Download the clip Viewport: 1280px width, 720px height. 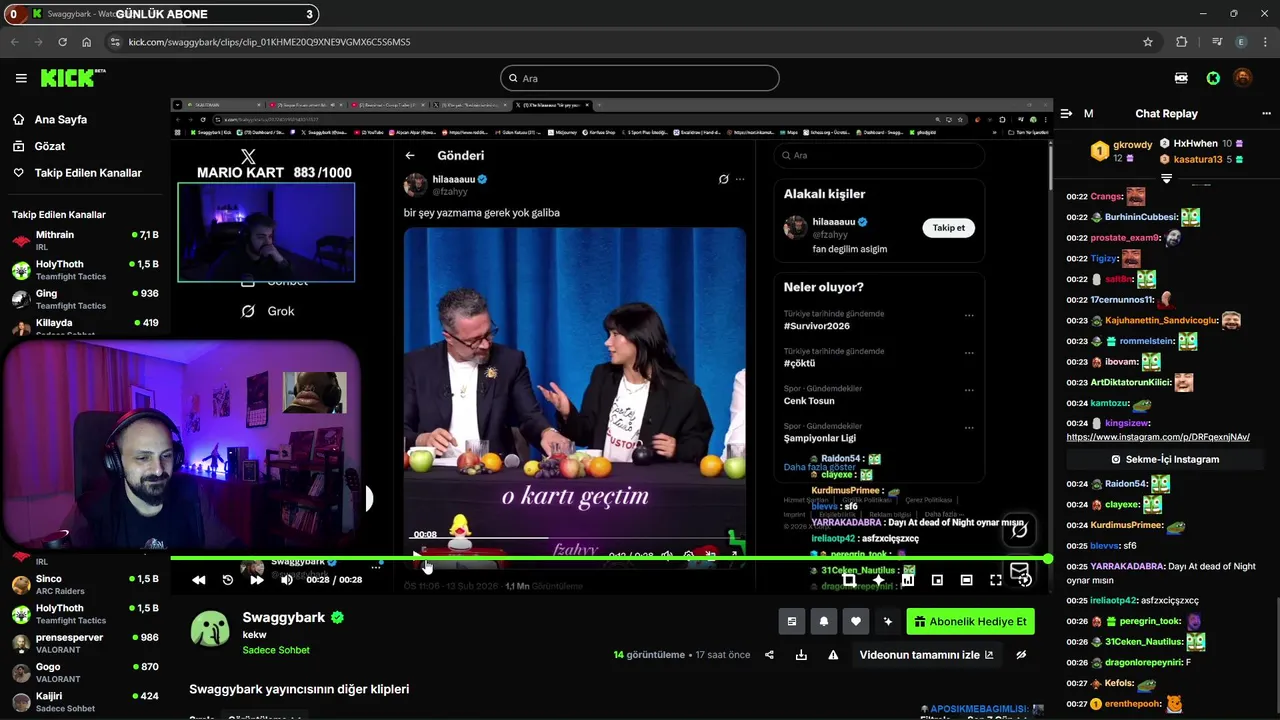(x=801, y=655)
